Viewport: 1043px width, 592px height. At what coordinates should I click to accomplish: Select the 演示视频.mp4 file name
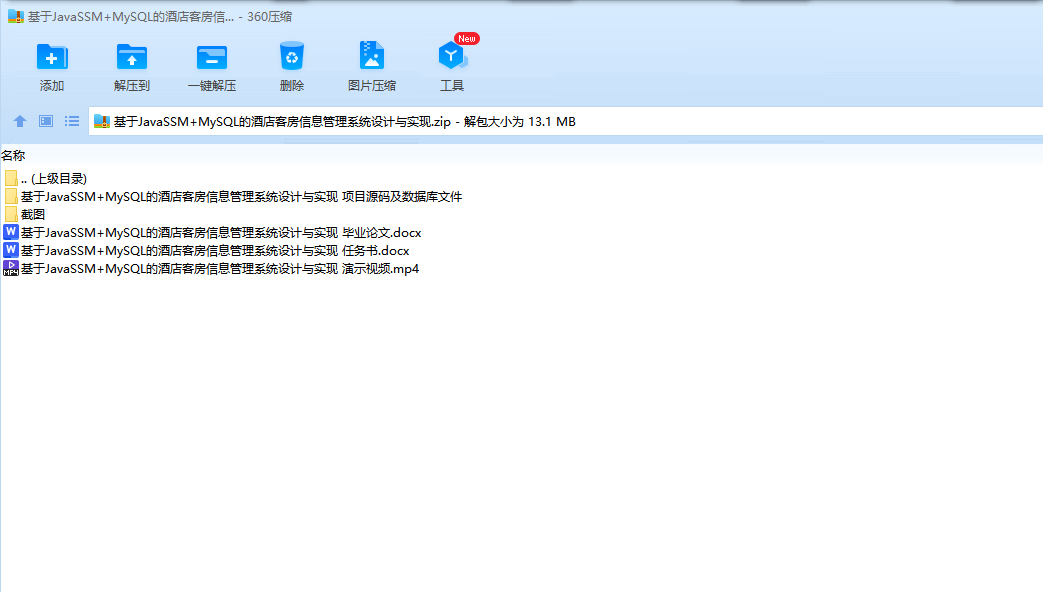pyautogui.click(x=220, y=268)
